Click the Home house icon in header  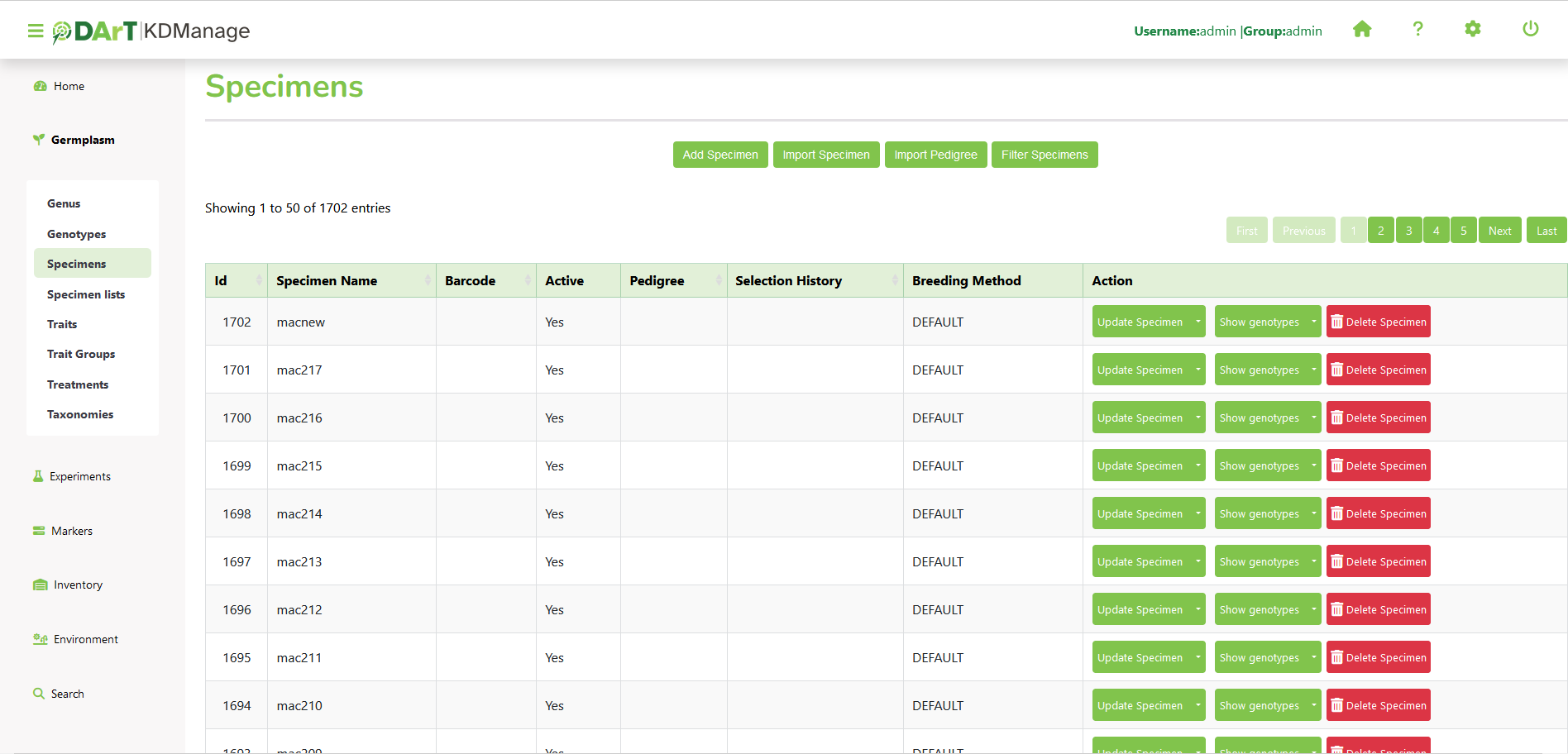click(1362, 30)
